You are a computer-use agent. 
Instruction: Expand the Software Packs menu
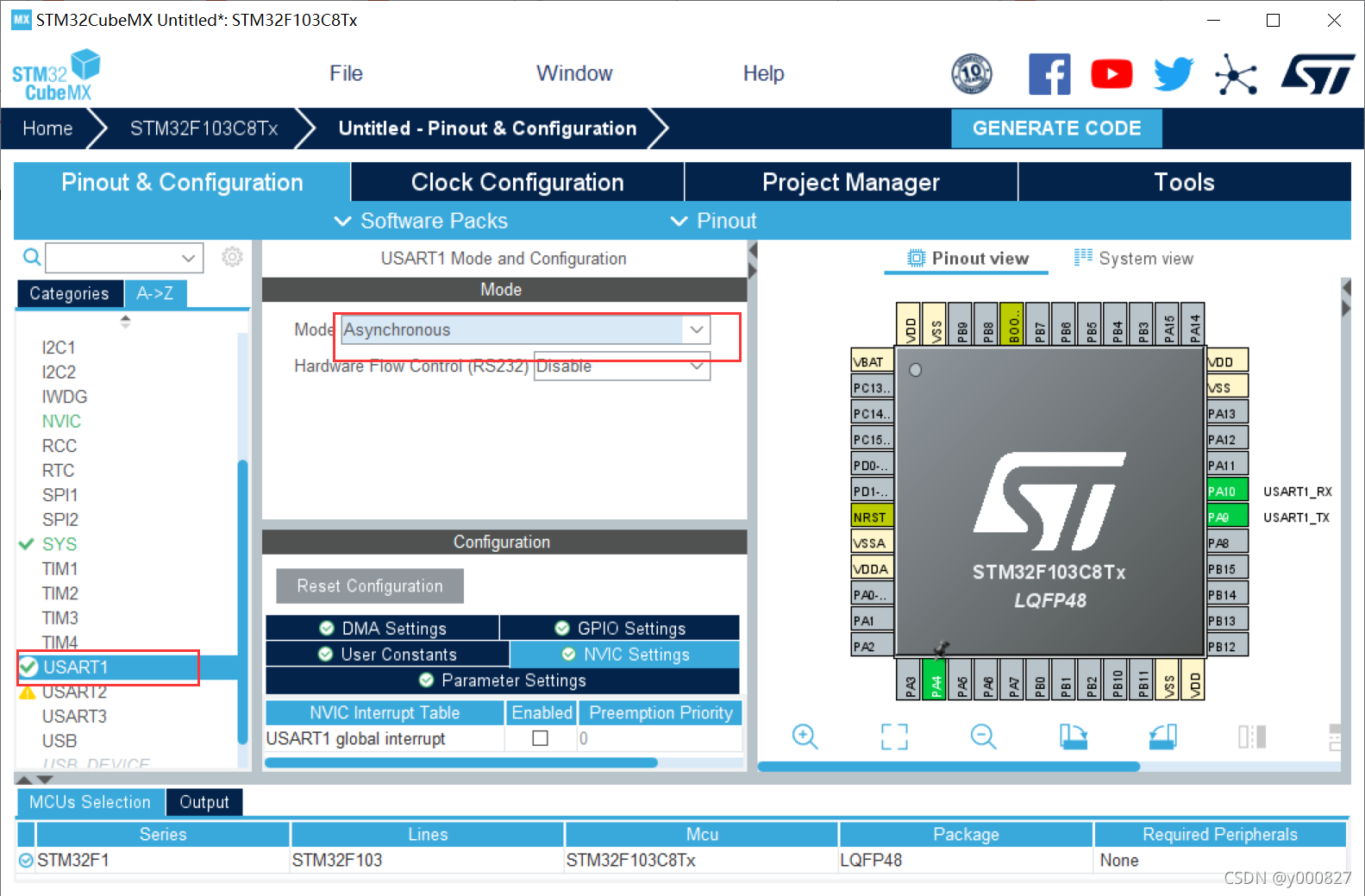421,221
